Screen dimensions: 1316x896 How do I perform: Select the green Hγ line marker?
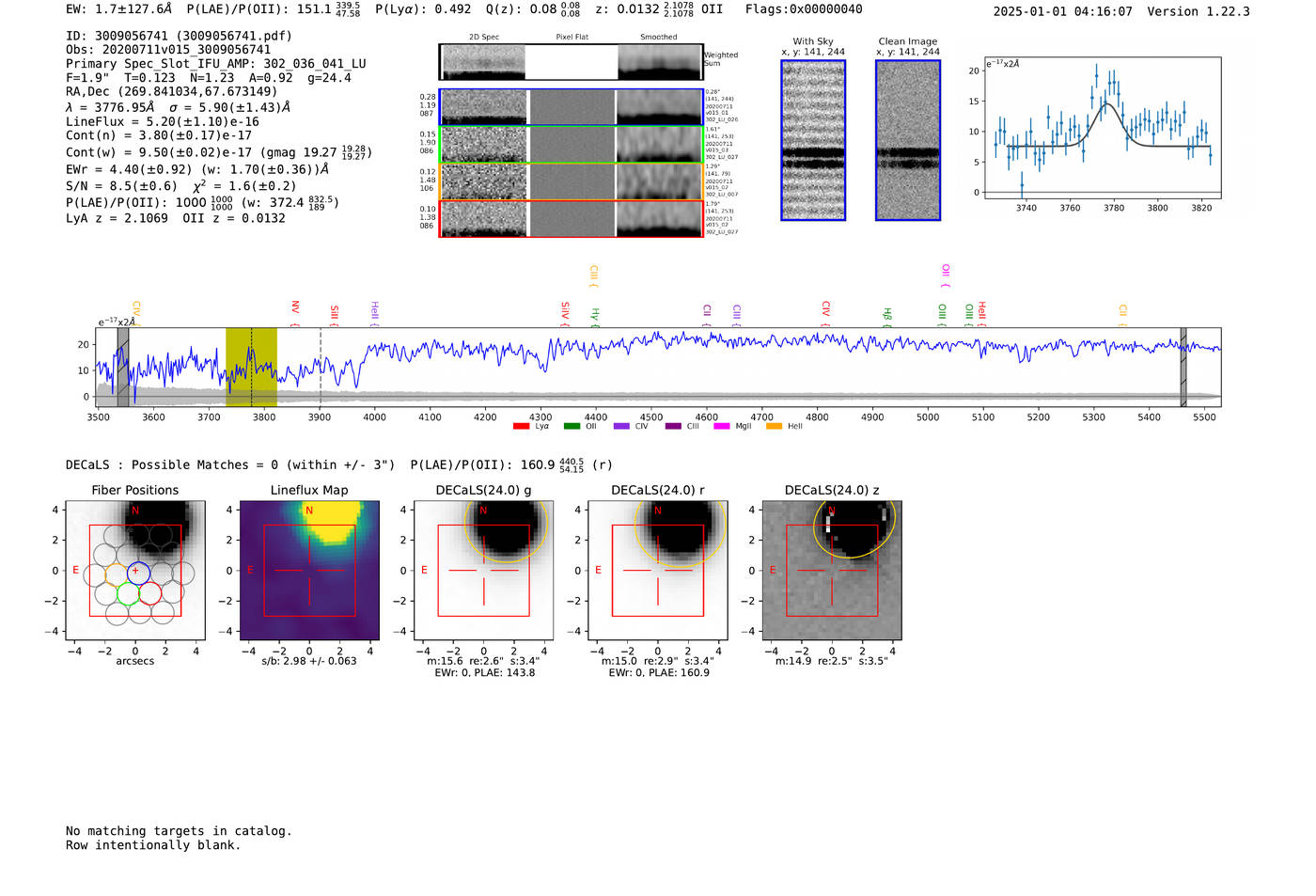(x=594, y=317)
